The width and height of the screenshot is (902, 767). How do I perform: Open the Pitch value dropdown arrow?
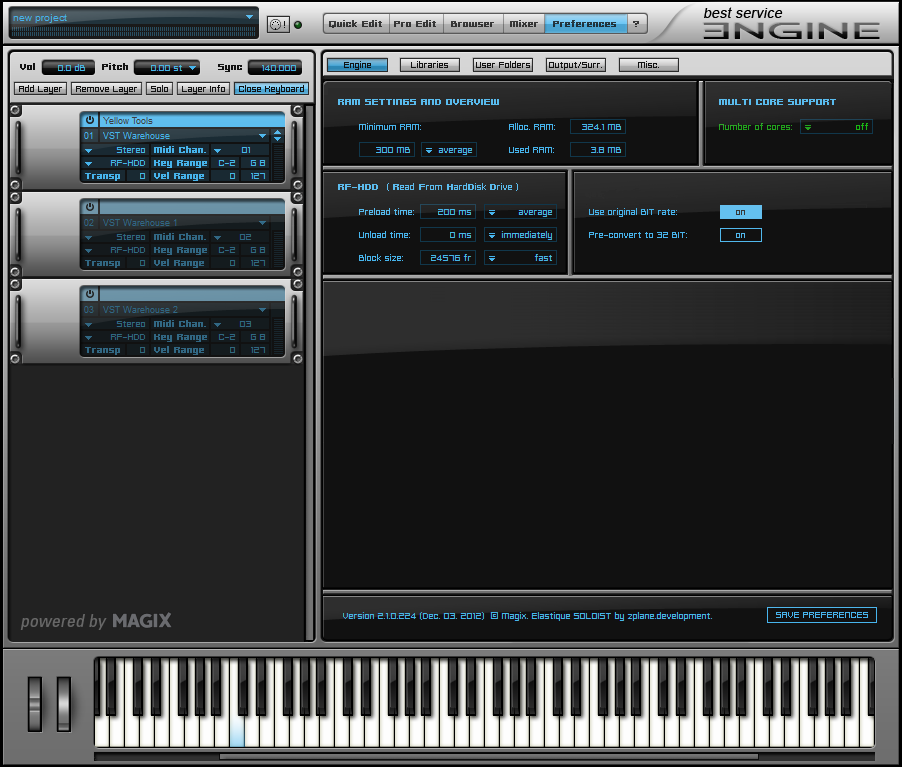click(x=192, y=68)
